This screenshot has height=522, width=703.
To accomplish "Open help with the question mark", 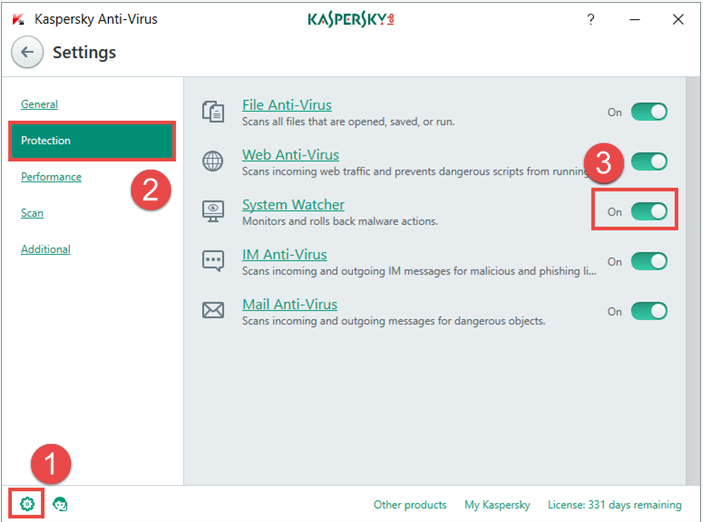I will click(x=591, y=19).
